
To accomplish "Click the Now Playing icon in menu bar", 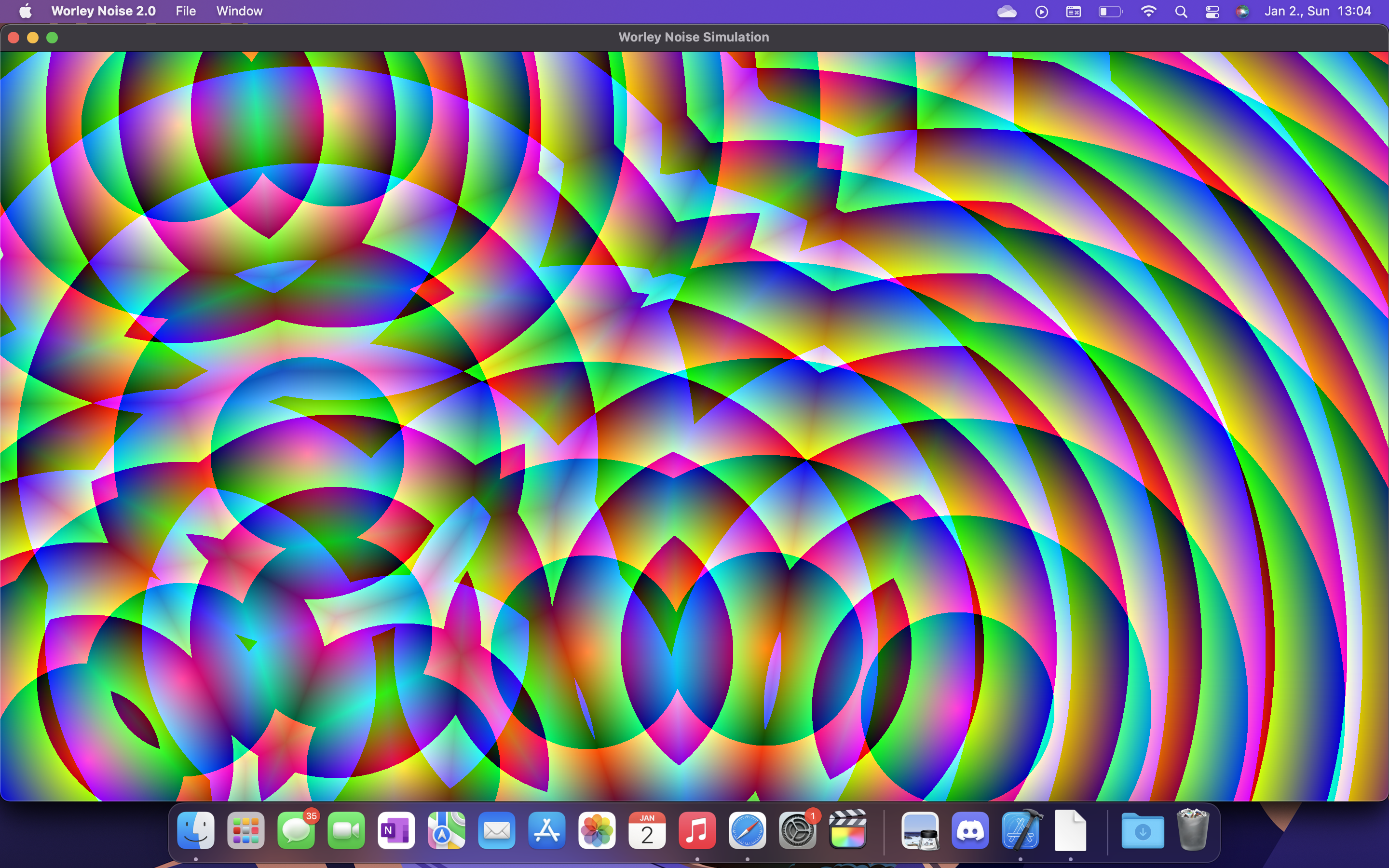I will 1041,12.
